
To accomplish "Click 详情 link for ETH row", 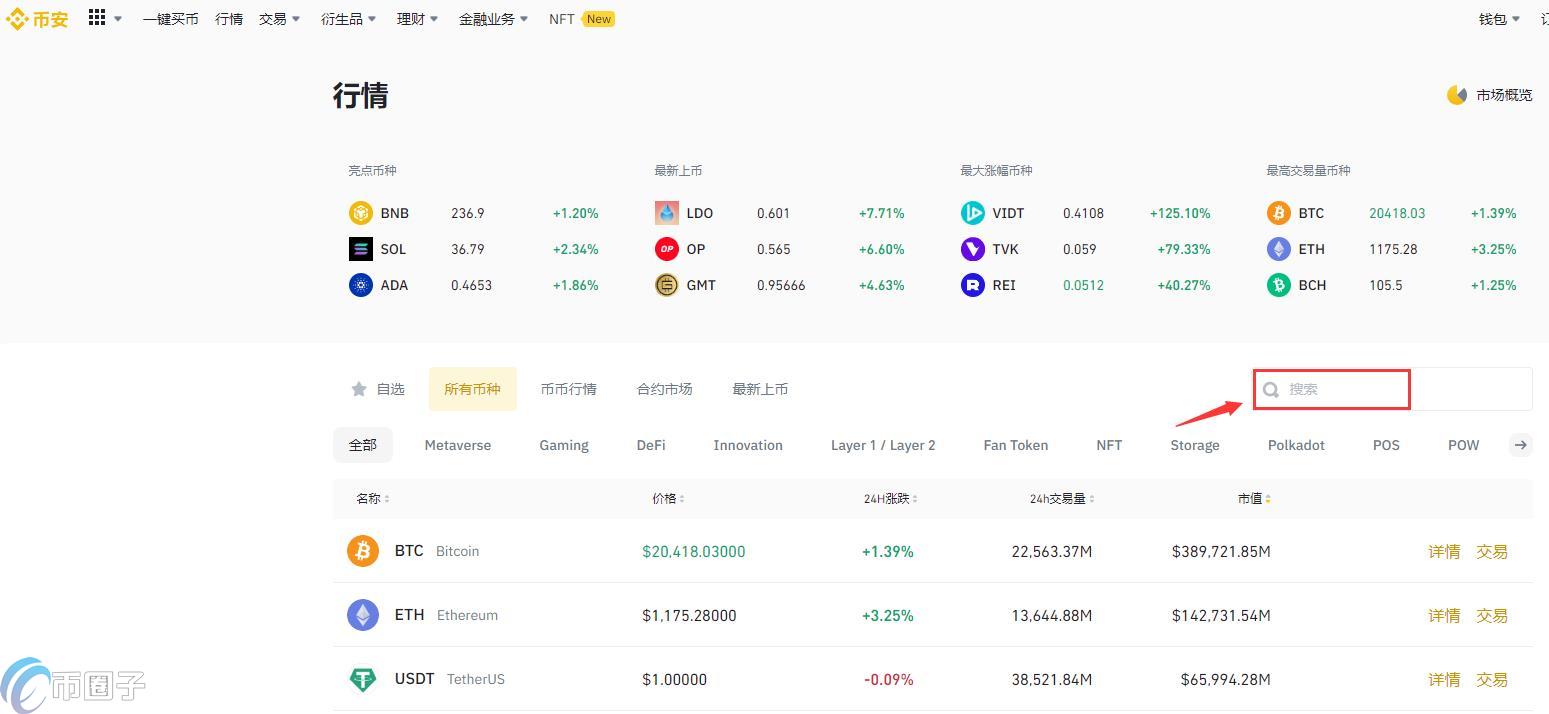I will click(1443, 615).
